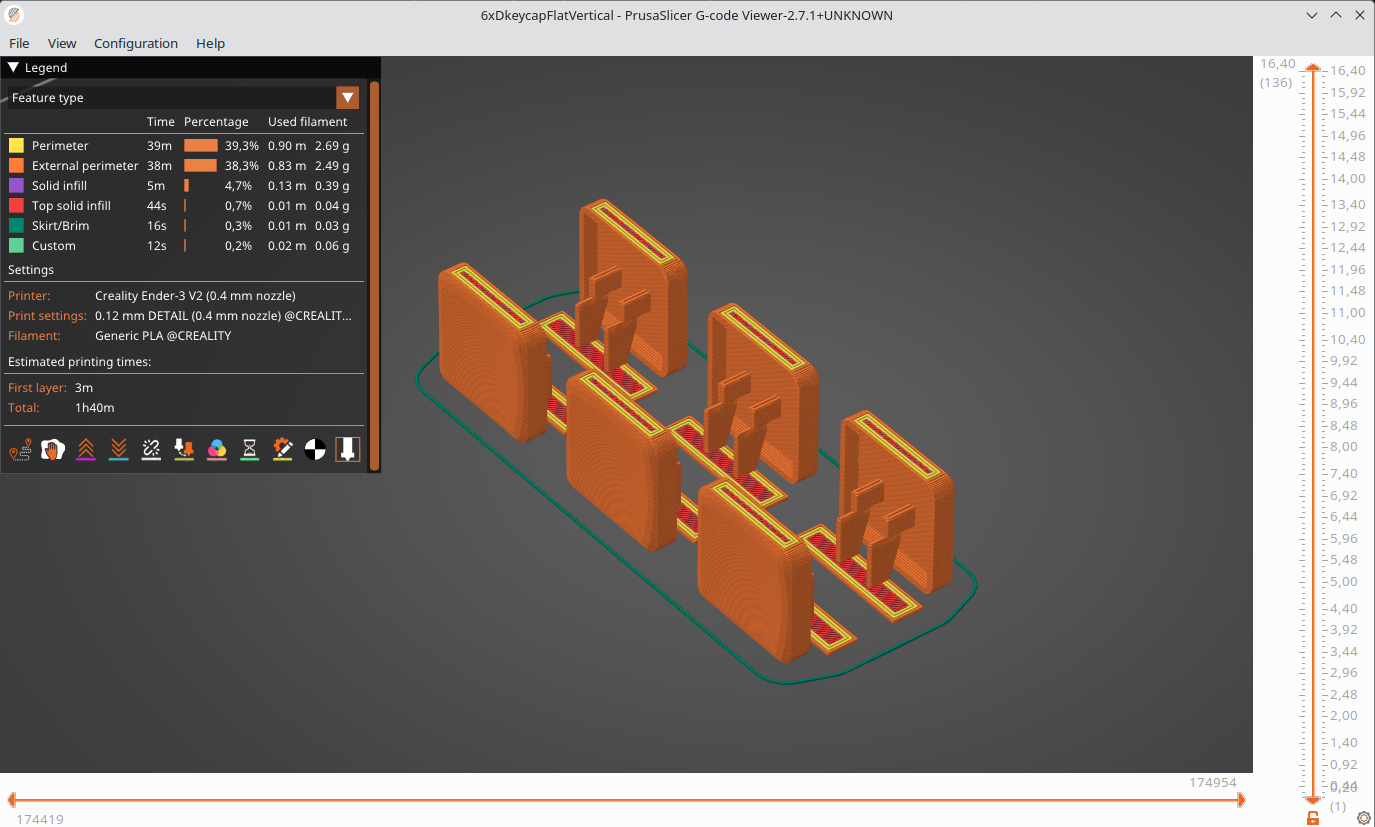Open the File menu
Viewport: 1375px width, 827px height.
(x=19, y=43)
